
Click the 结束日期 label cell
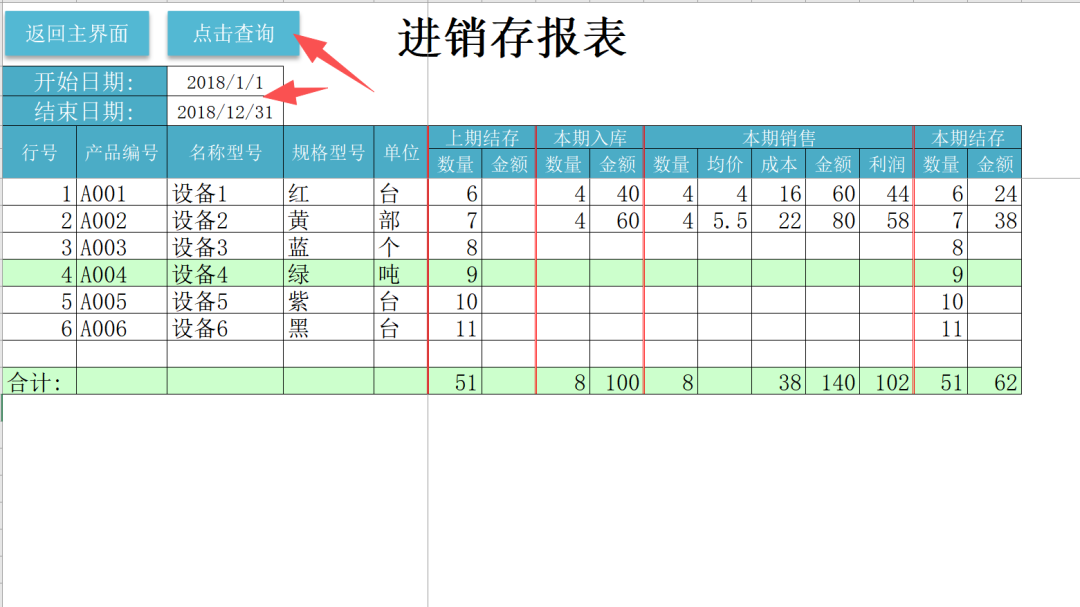point(85,112)
